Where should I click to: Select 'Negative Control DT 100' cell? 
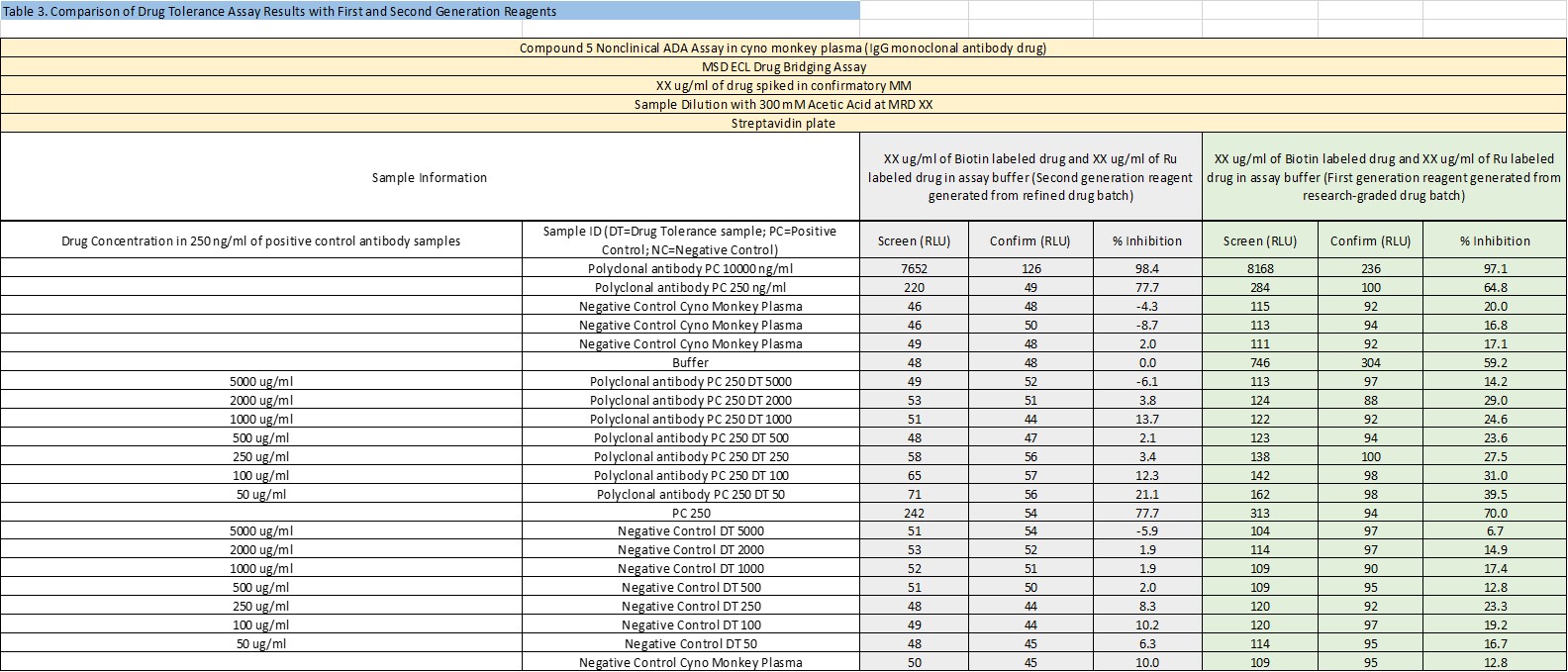(690, 625)
